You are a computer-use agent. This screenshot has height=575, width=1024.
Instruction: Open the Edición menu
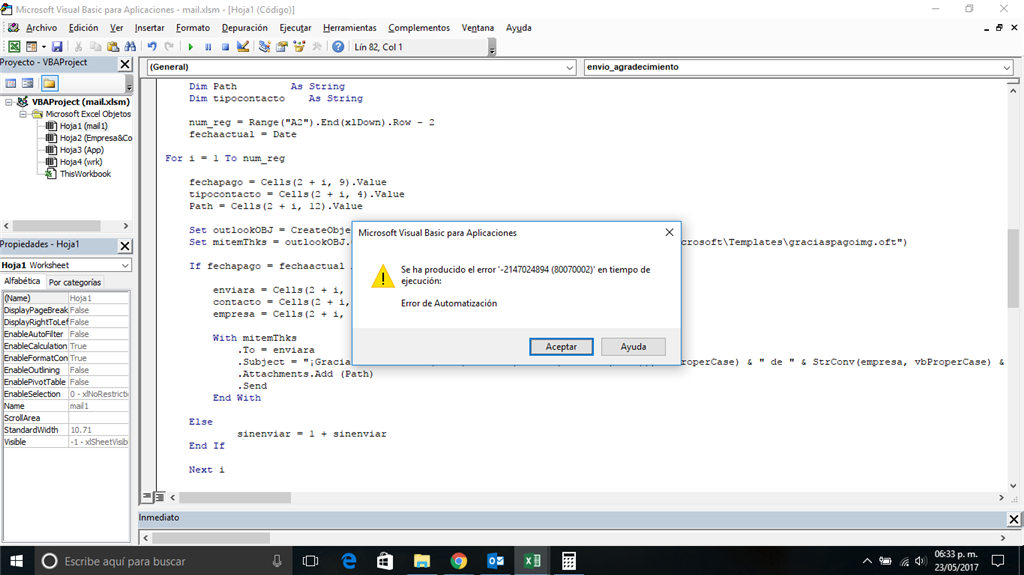[84, 28]
